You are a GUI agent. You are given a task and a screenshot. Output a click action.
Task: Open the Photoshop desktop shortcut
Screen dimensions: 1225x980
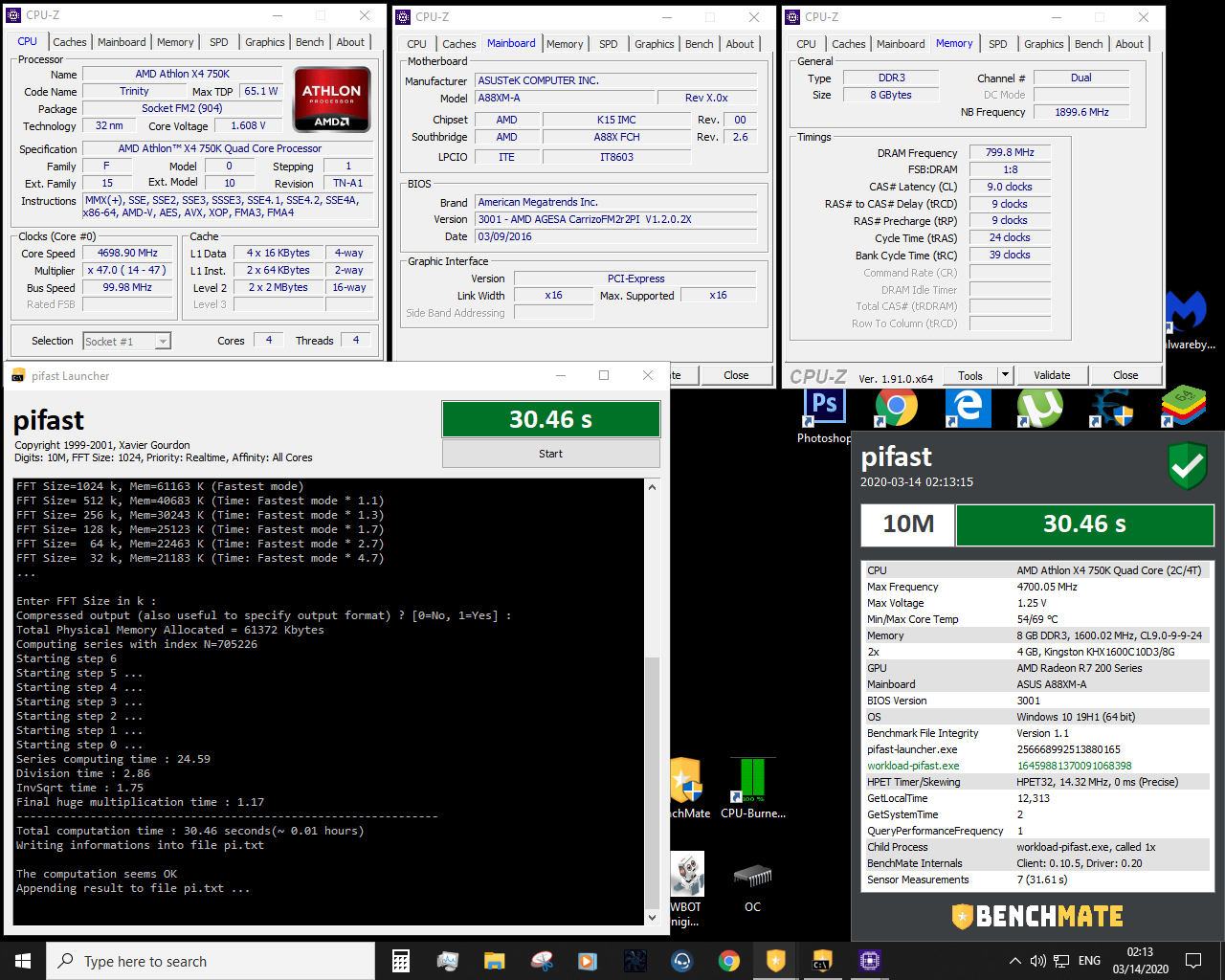tap(824, 416)
